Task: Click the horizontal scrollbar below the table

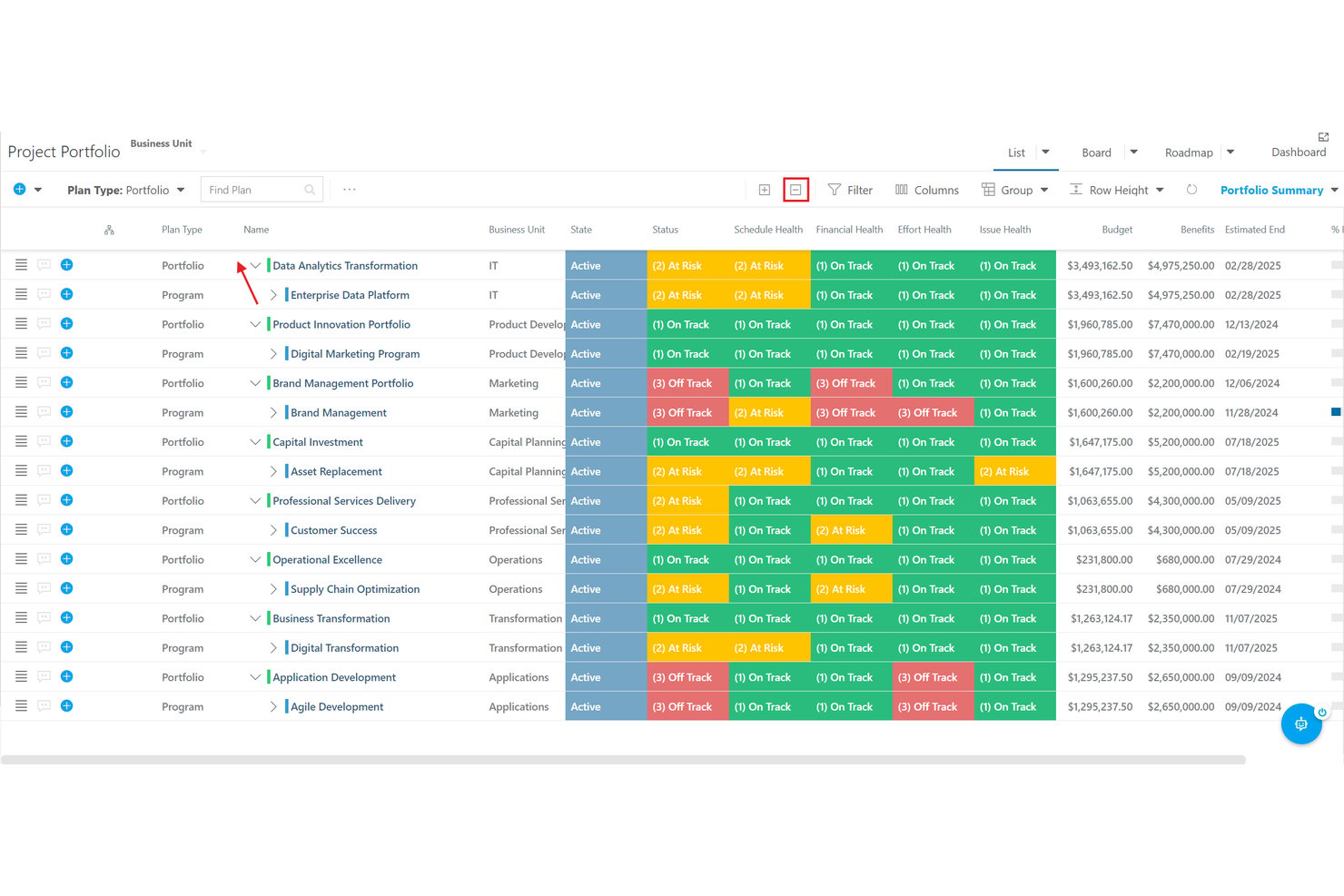Action: [623, 760]
